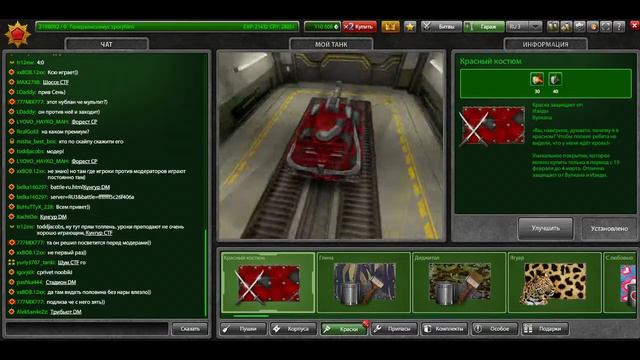640x360 pixels.
Task: Select the С любовью paint card
Action: 620,282
